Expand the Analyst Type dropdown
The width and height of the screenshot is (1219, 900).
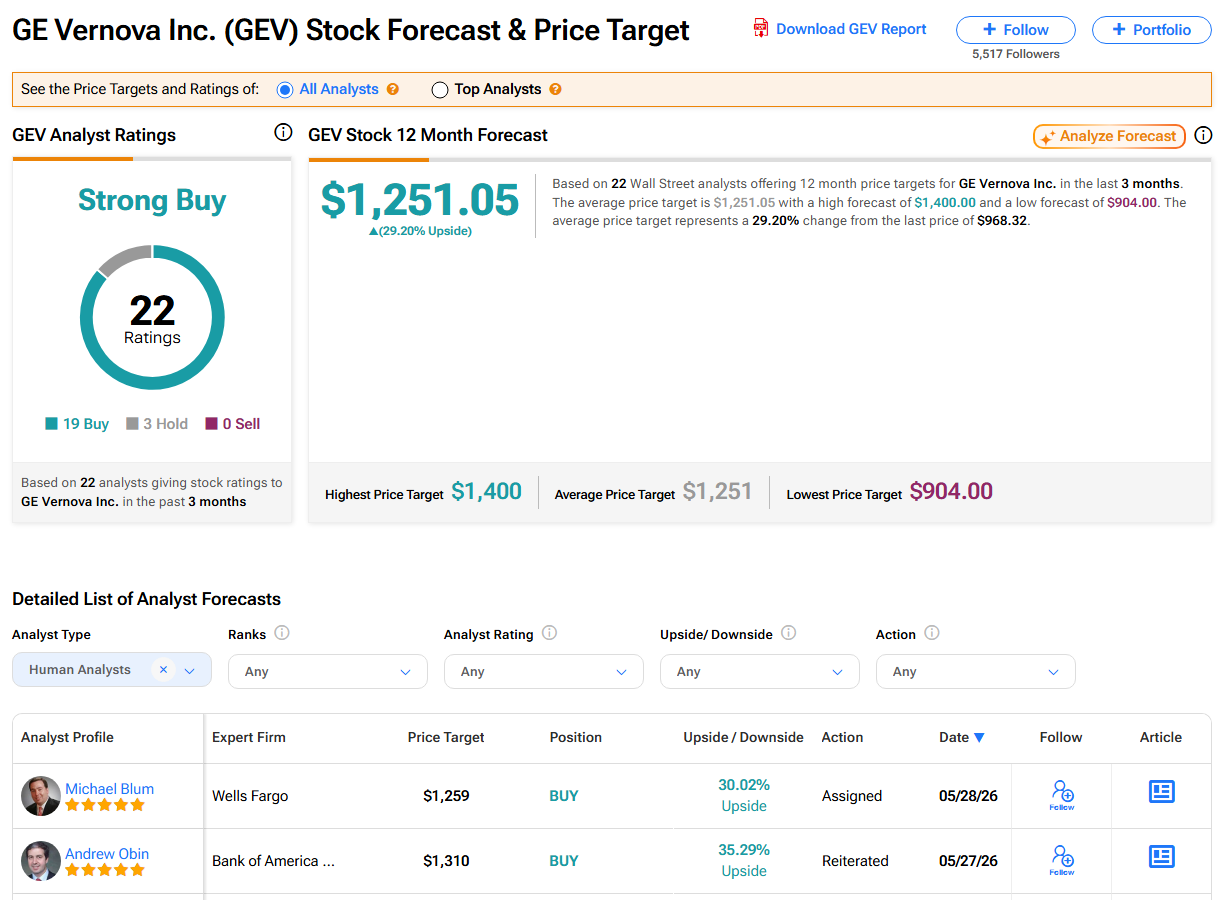click(x=190, y=671)
